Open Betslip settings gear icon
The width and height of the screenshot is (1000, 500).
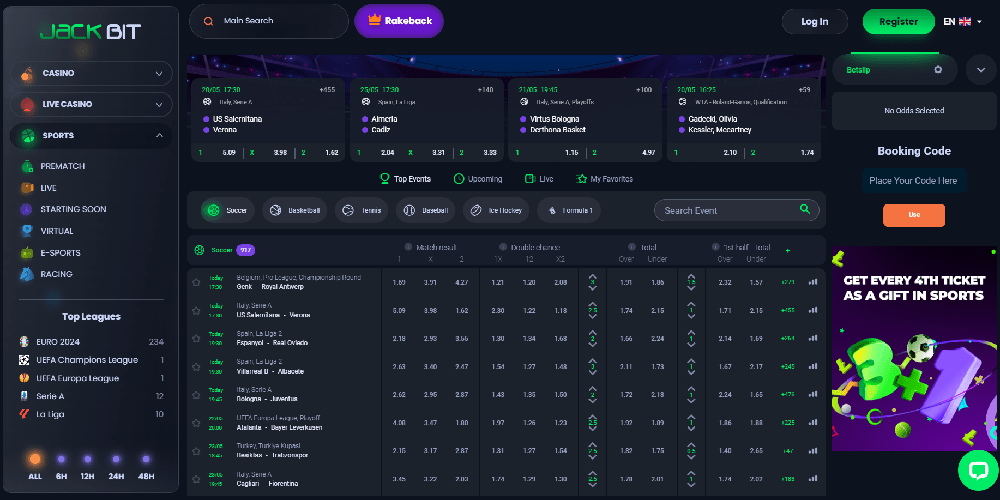coord(938,70)
